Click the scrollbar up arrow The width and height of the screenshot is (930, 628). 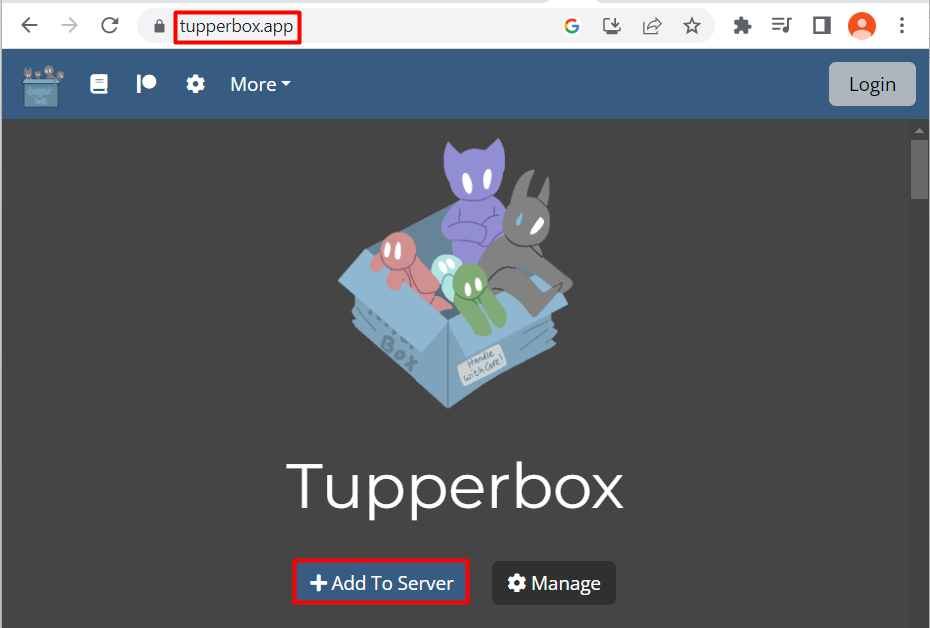pos(919,130)
